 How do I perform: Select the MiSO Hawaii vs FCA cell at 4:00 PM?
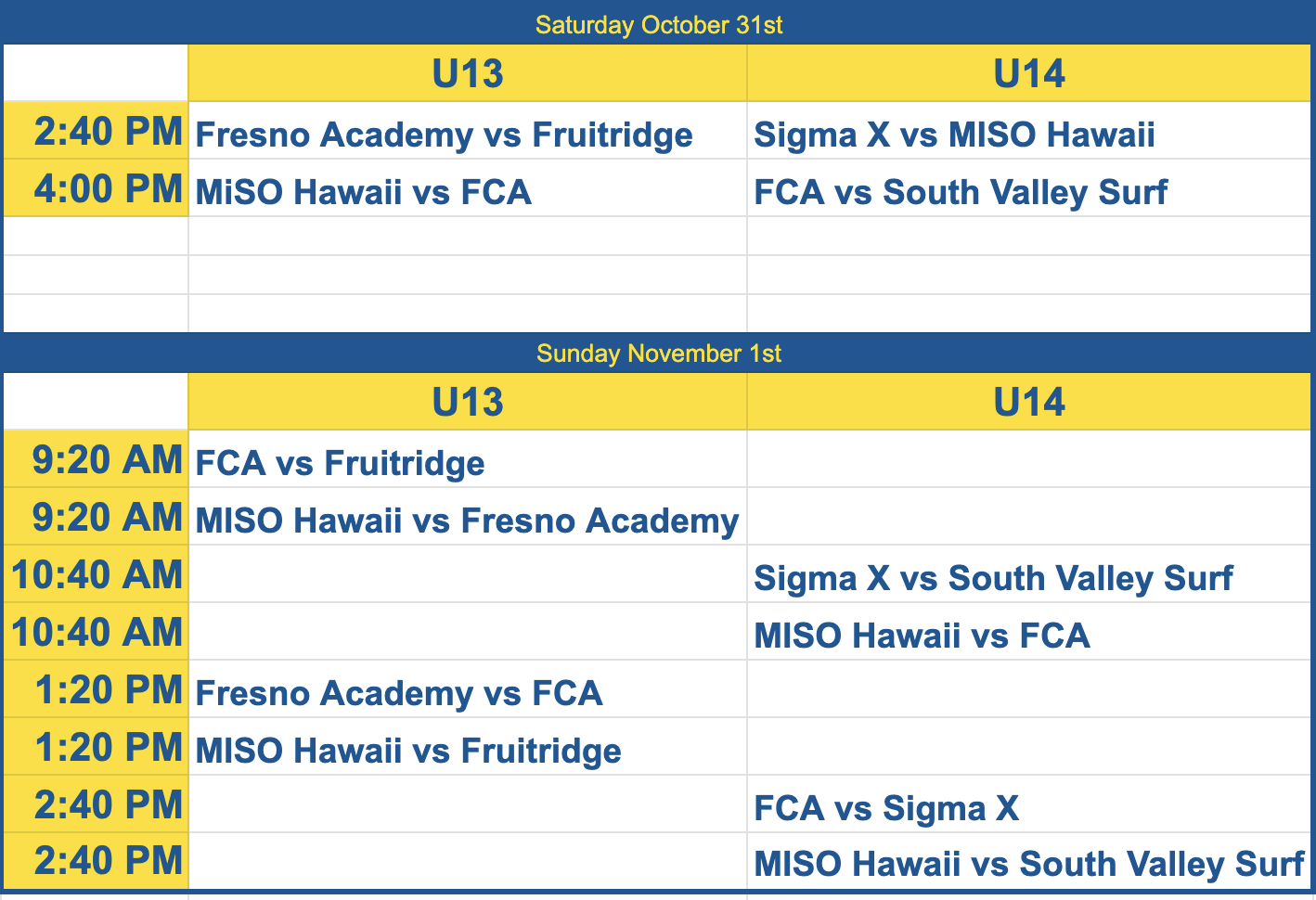point(468,188)
